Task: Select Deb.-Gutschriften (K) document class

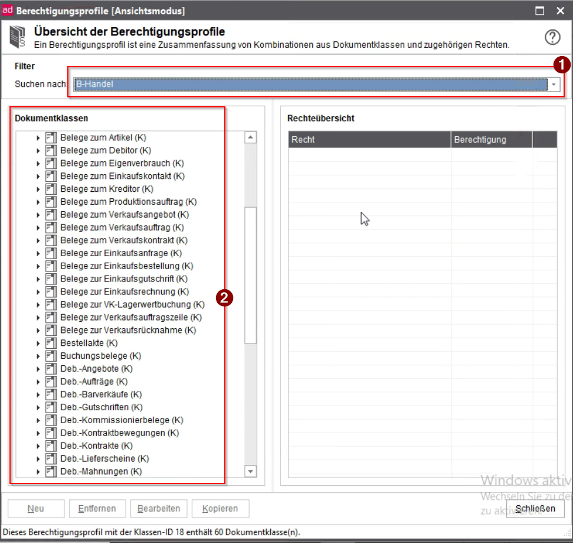Action: [x=101, y=407]
